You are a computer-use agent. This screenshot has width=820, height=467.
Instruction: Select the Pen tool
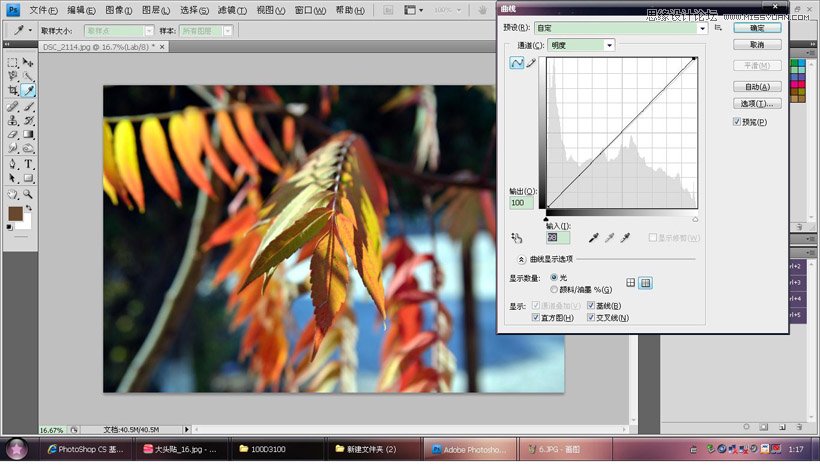pos(13,164)
